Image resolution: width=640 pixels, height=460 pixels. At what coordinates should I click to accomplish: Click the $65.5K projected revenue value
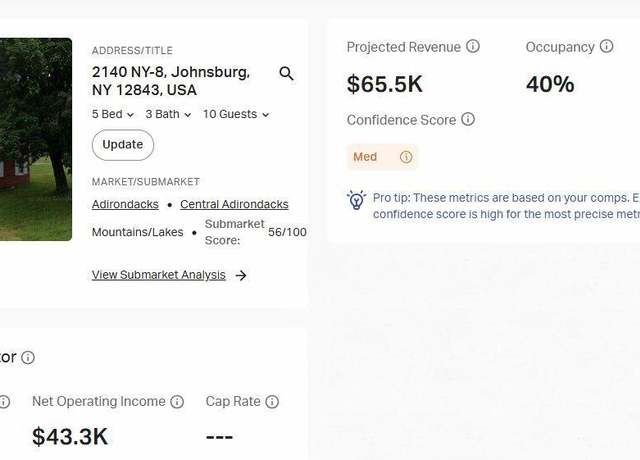(x=384, y=84)
